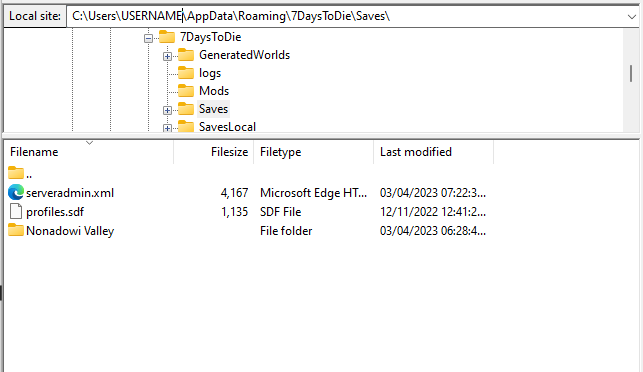The width and height of the screenshot is (643, 372).
Task: Click the directory tree vertical scrollbar thumb
Action: pyautogui.click(x=631, y=73)
